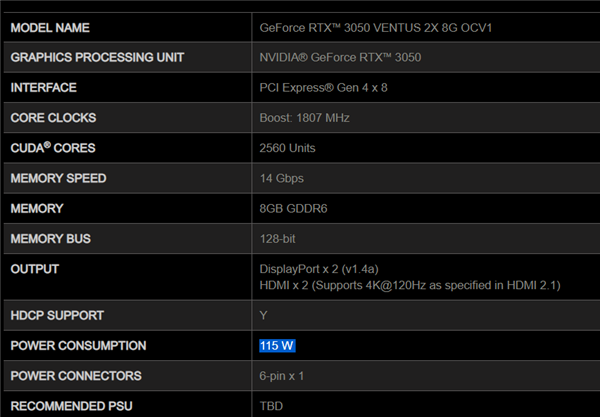Click the GeForce RTX 3050 VENTUS 2X model text
600x417 pixels.
point(375,27)
